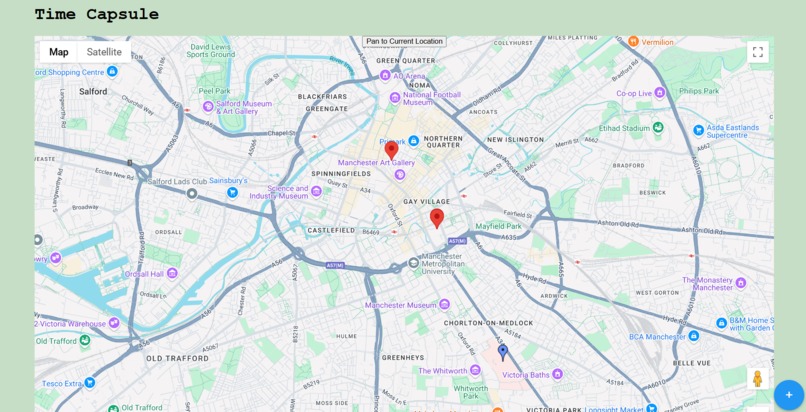The width and height of the screenshot is (806, 412).
Task: Click the Science and Industry Museum icon
Action: point(316,192)
